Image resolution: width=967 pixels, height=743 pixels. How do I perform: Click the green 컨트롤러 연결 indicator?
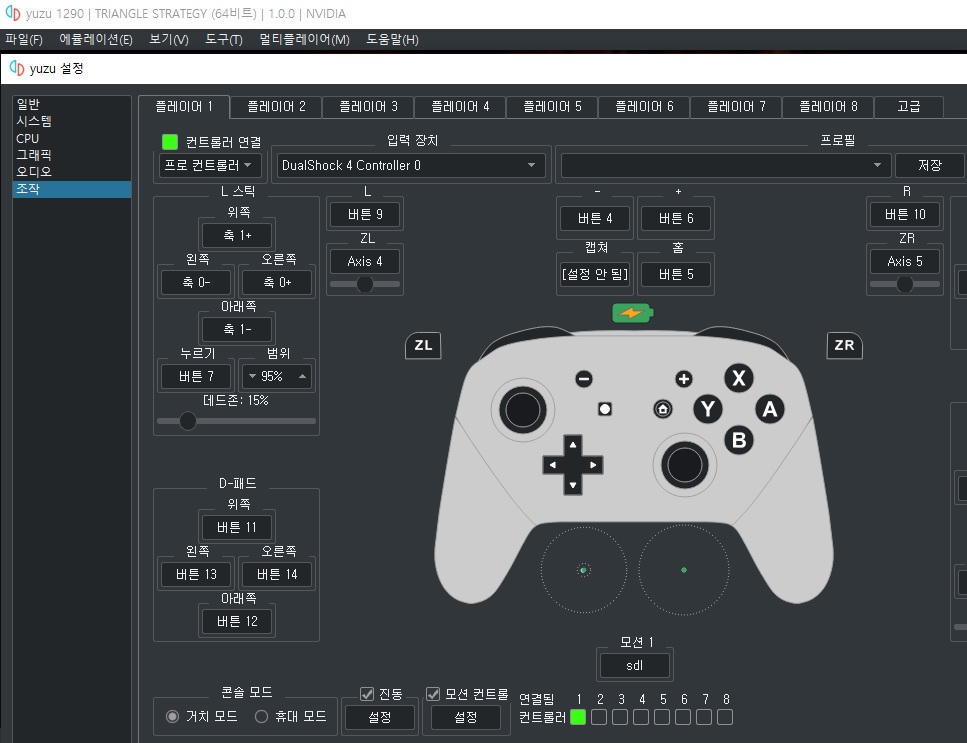pyautogui.click(x=170, y=142)
